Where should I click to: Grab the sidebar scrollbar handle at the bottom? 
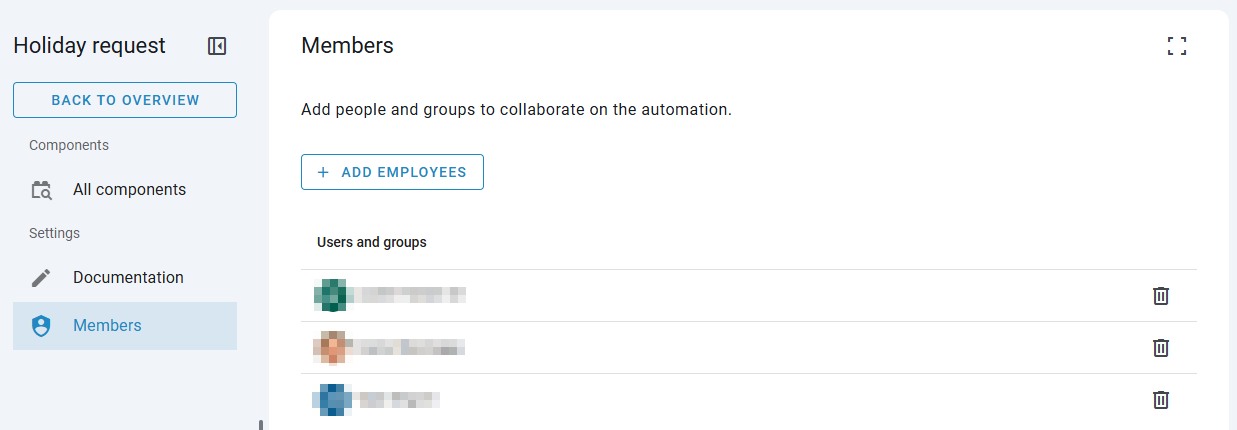261,424
